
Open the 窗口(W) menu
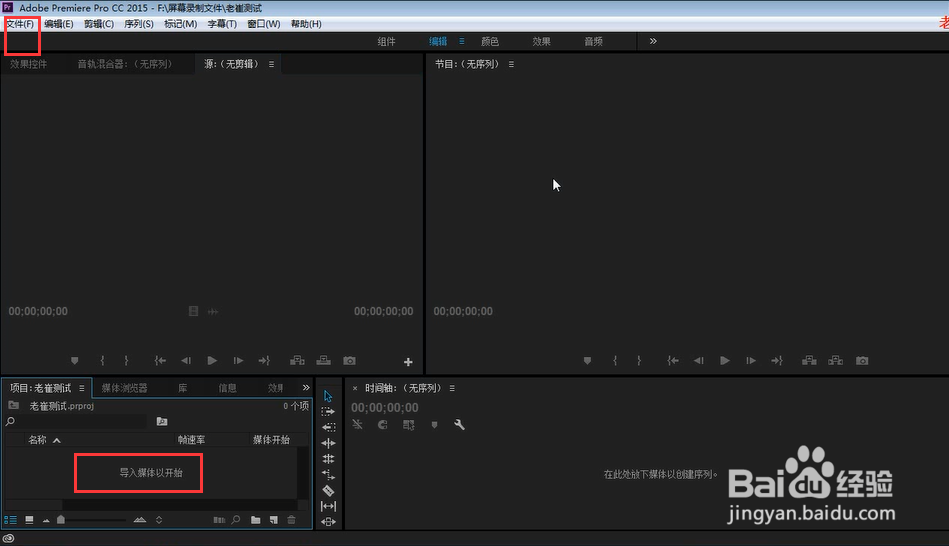(263, 24)
